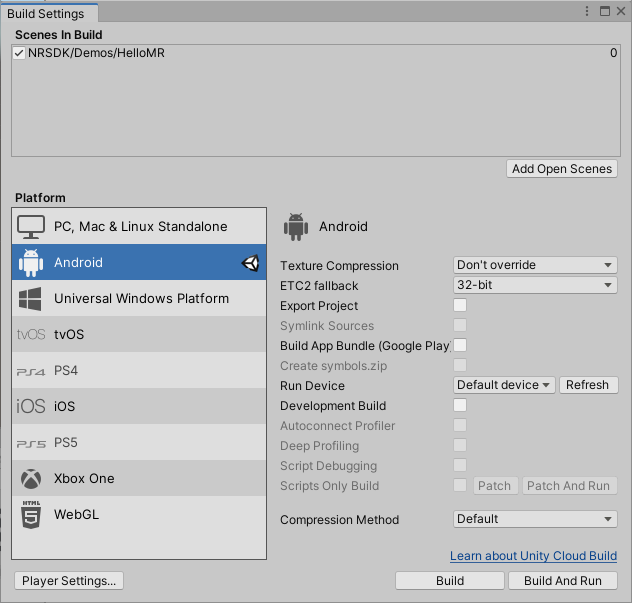The height and width of the screenshot is (603, 632).
Task: Click the Patch button
Action: click(495, 486)
